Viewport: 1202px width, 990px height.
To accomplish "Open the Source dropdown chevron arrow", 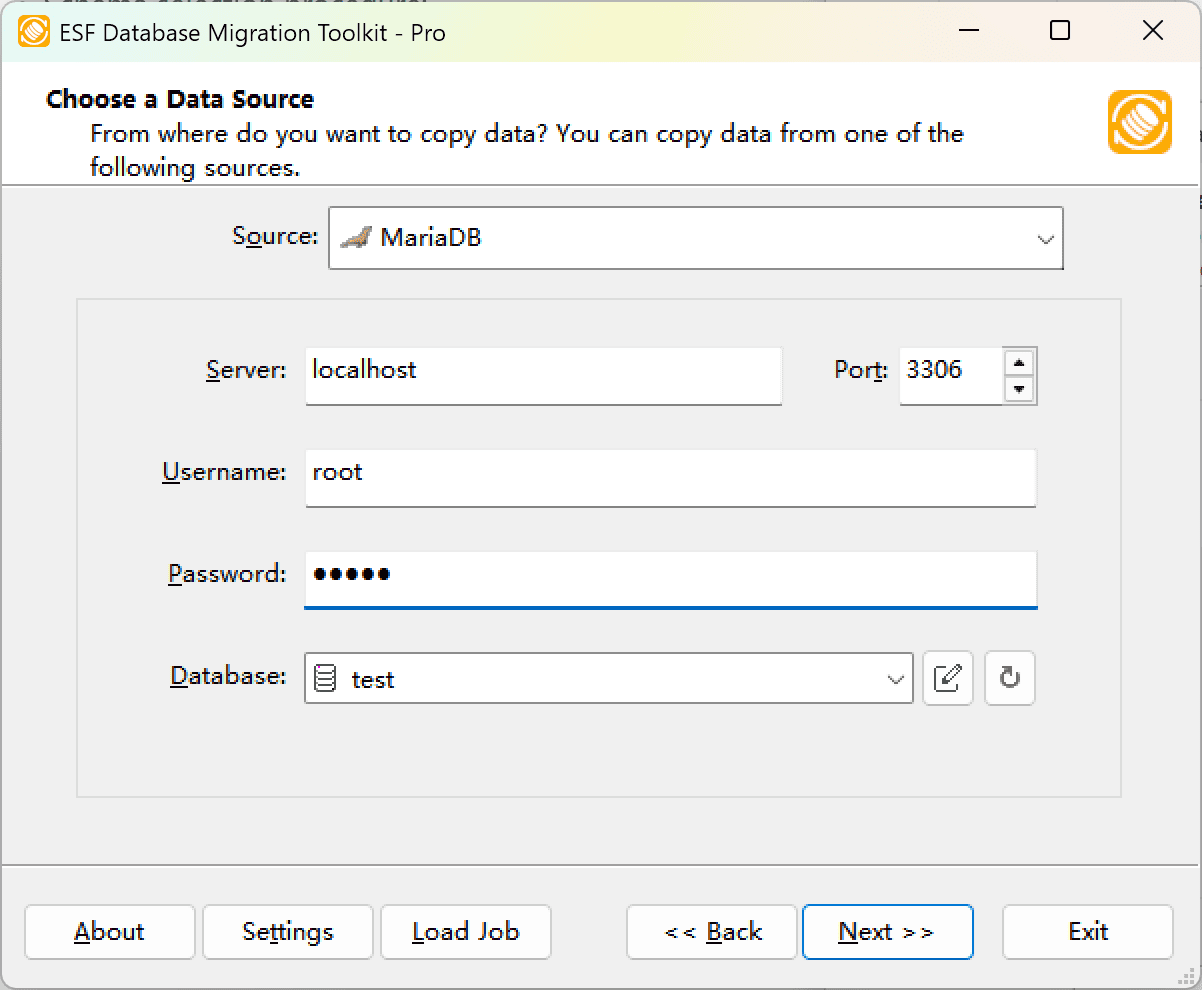I will point(1046,238).
